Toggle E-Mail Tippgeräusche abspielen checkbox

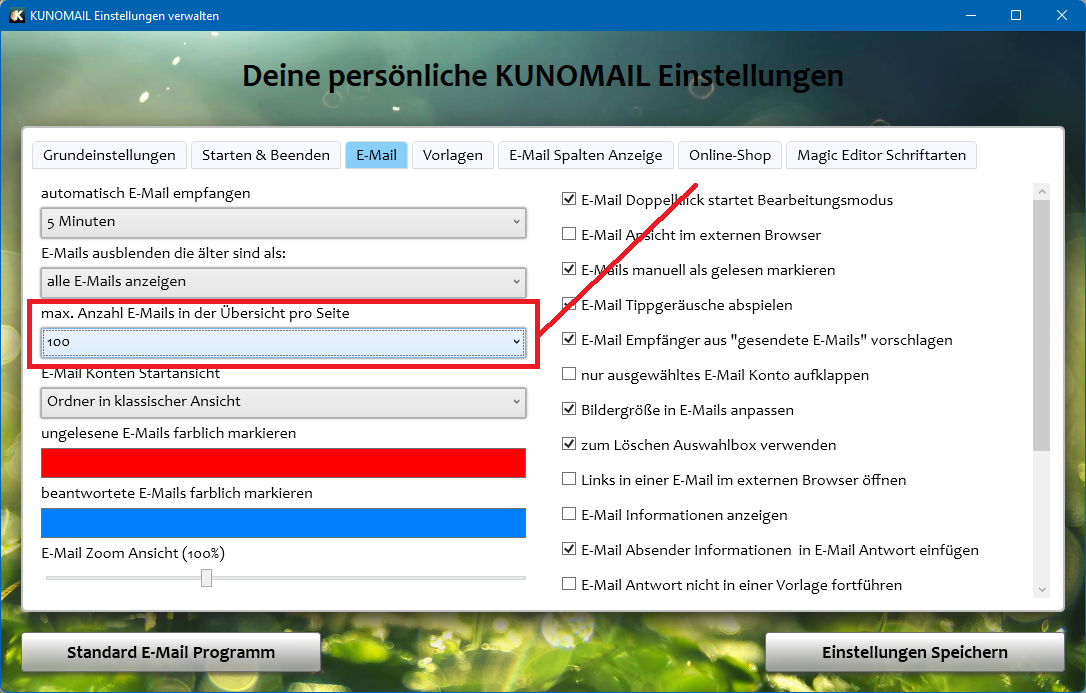coord(569,304)
